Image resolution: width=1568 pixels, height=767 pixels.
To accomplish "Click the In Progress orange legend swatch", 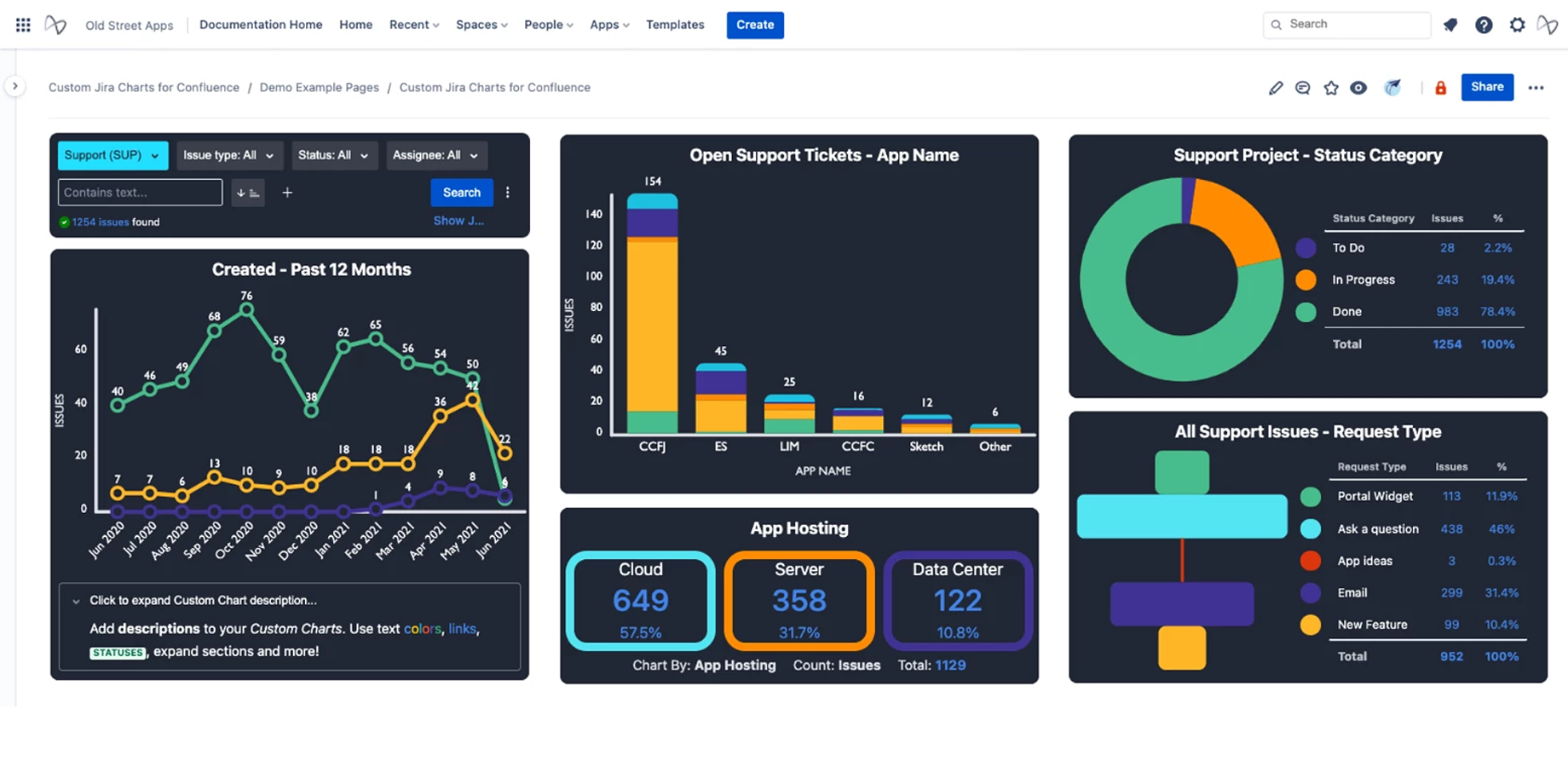I will 1306,280.
